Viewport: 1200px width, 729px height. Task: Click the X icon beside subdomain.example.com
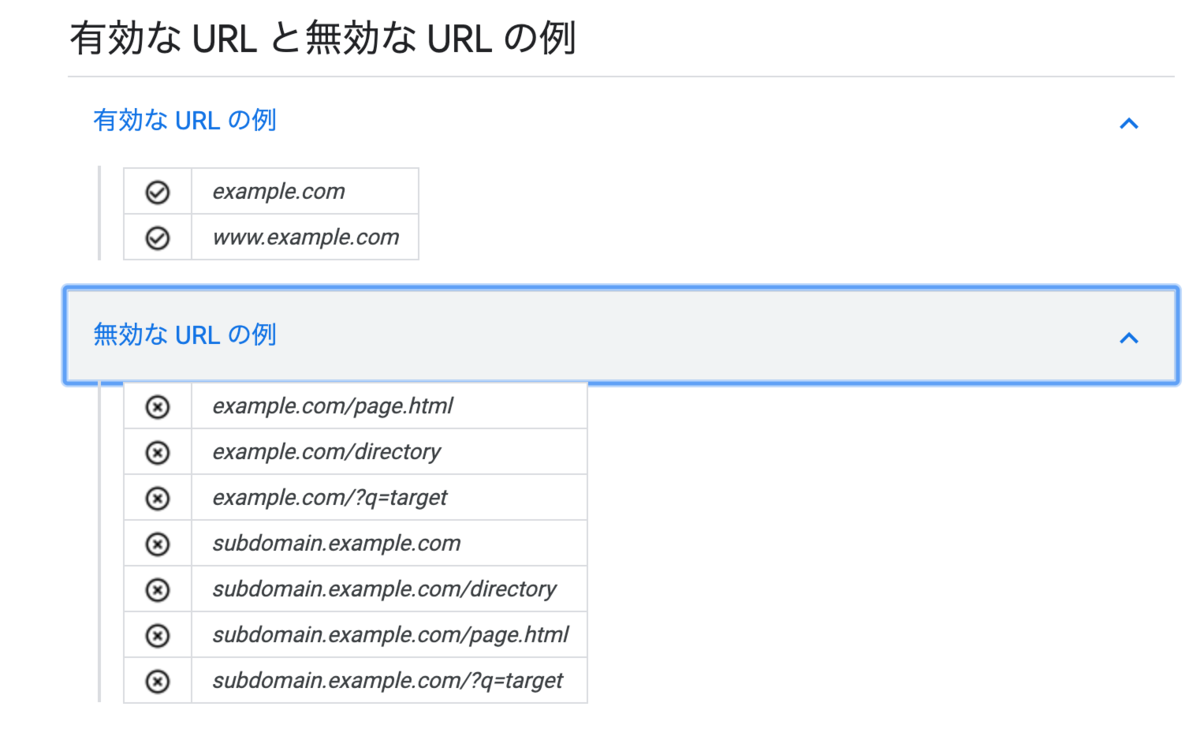pos(157,544)
